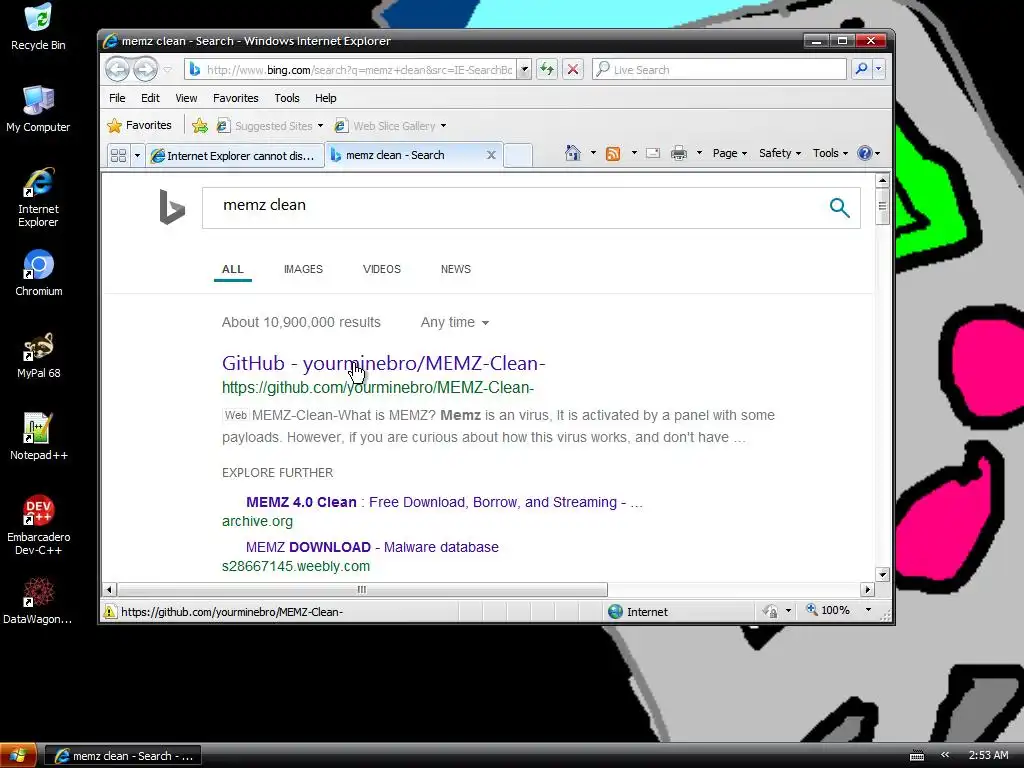Click the status bar warning icon
Viewport: 1024px width, 768px height.
pyautogui.click(x=110, y=611)
